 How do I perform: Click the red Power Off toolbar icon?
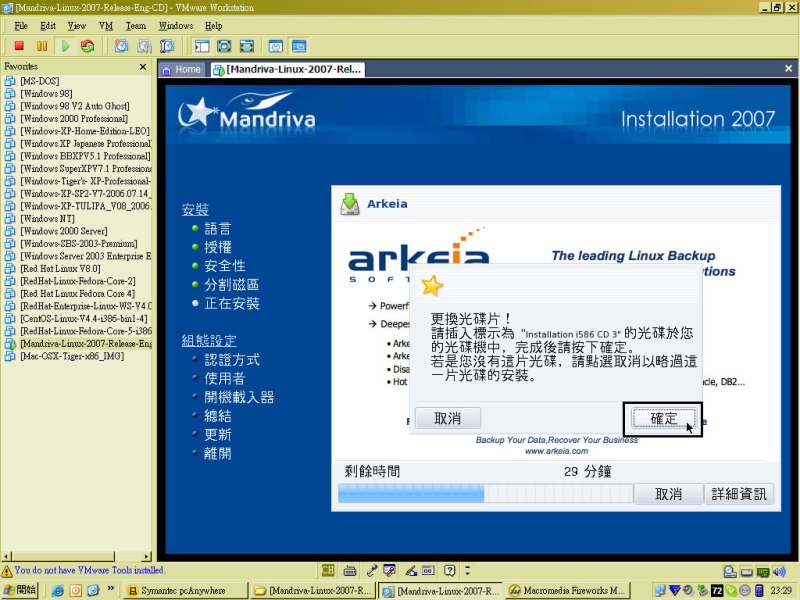coord(19,46)
